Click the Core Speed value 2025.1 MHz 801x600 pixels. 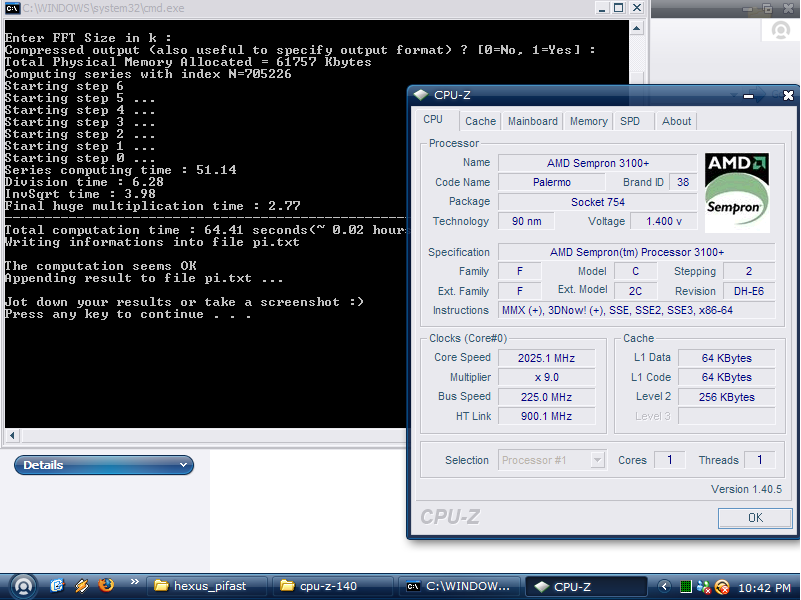pyautogui.click(x=547, y=358)
